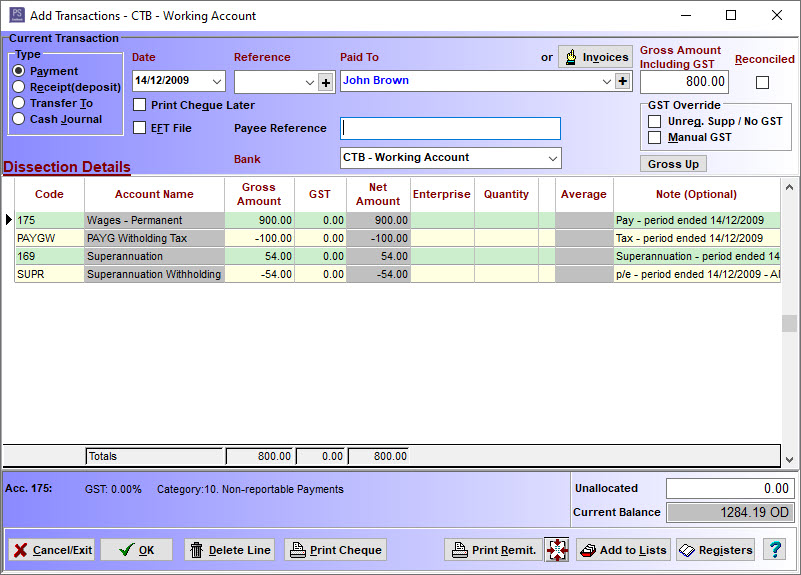The image size is (801, 575).
Task: Click the red X Cancel/Exit button
Action: pos(51,550)
